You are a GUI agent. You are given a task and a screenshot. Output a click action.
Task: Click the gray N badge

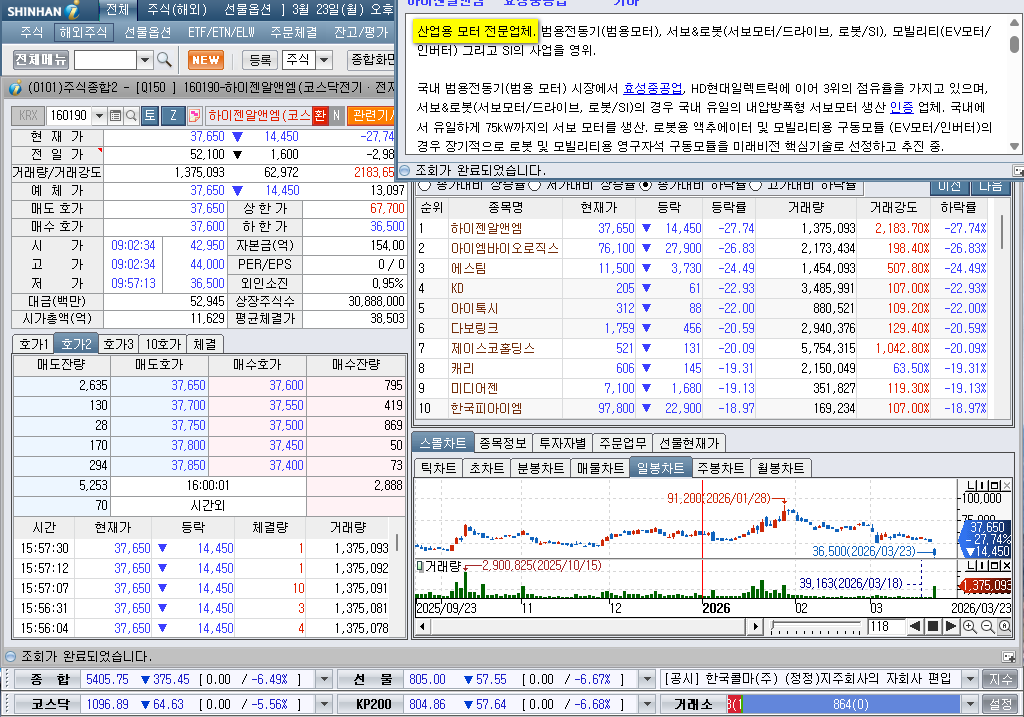pos(336,116)
